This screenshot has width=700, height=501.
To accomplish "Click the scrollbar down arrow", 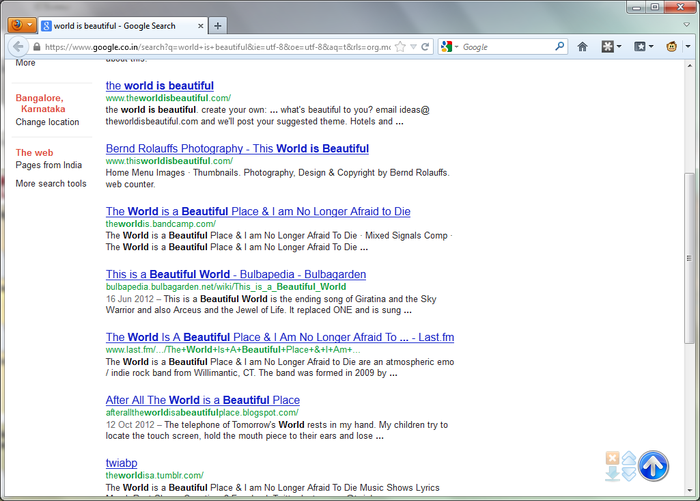I will (689, 490).
